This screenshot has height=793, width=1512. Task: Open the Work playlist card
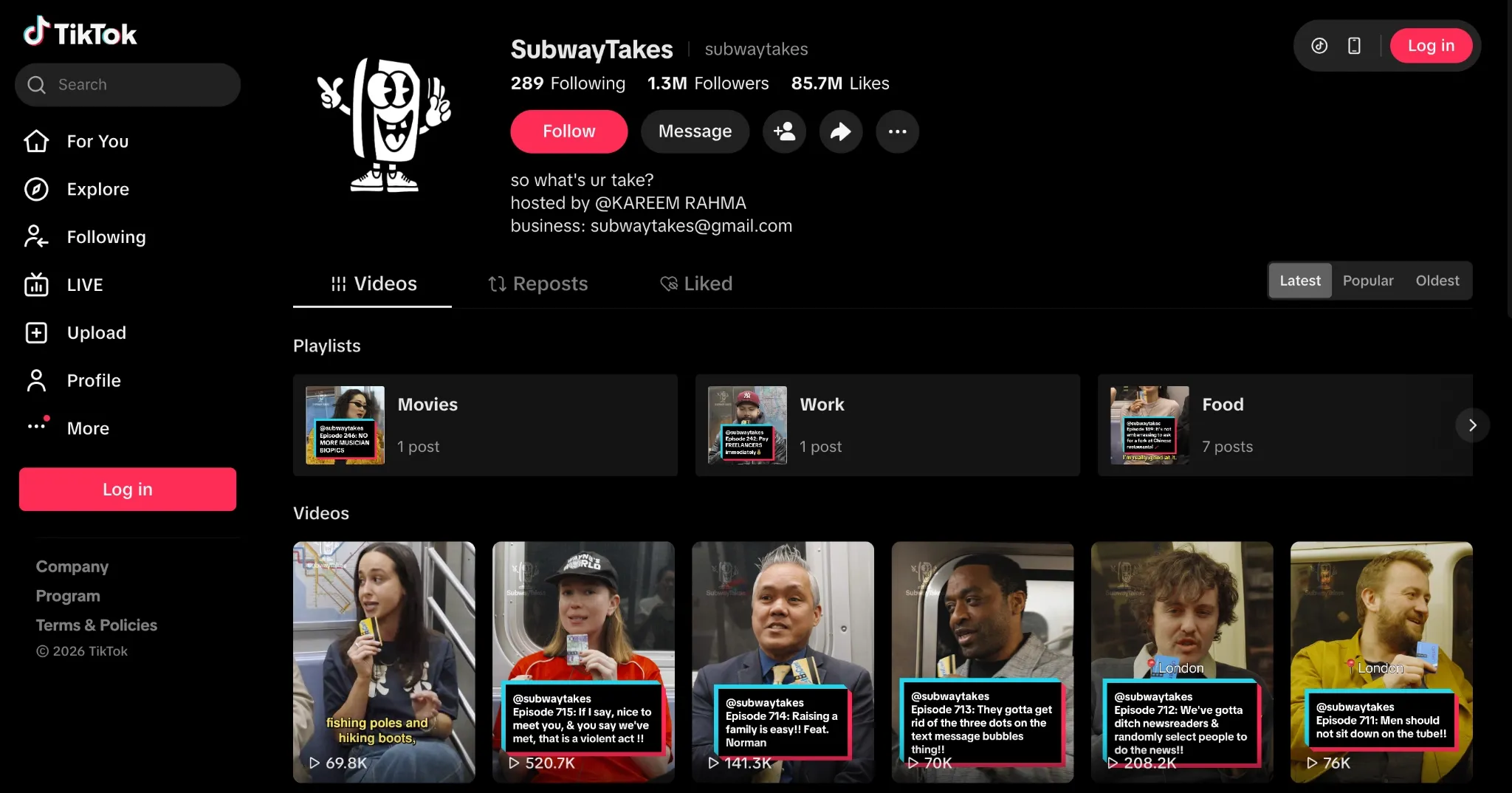pyautogui.click(x=887, y=425)
